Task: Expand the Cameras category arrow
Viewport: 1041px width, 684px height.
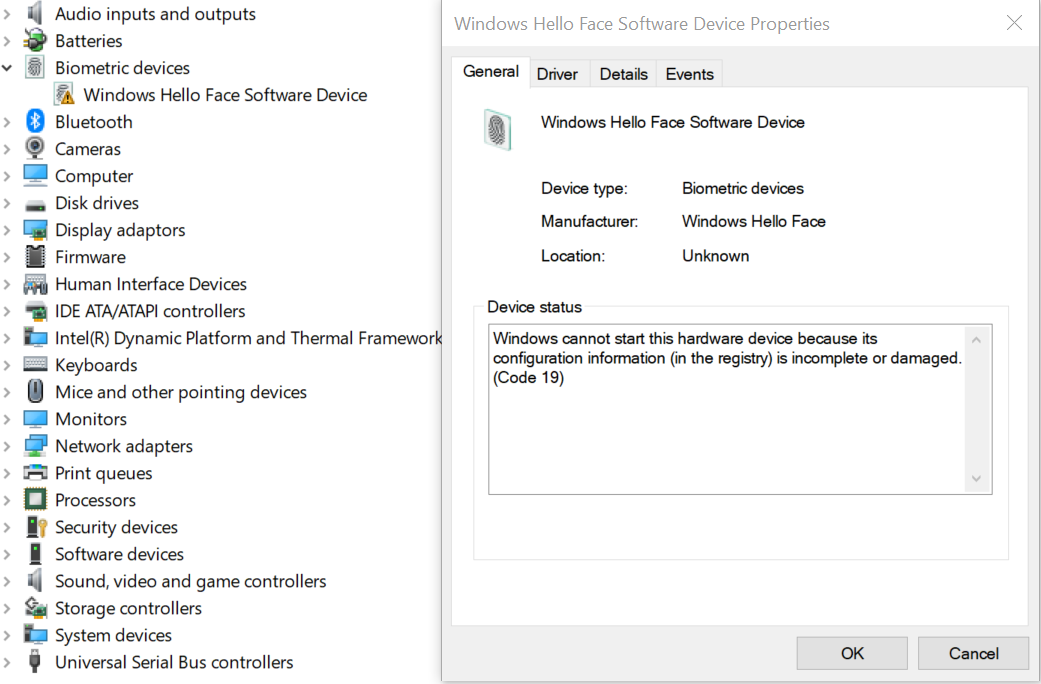Action: click(7, 149)
